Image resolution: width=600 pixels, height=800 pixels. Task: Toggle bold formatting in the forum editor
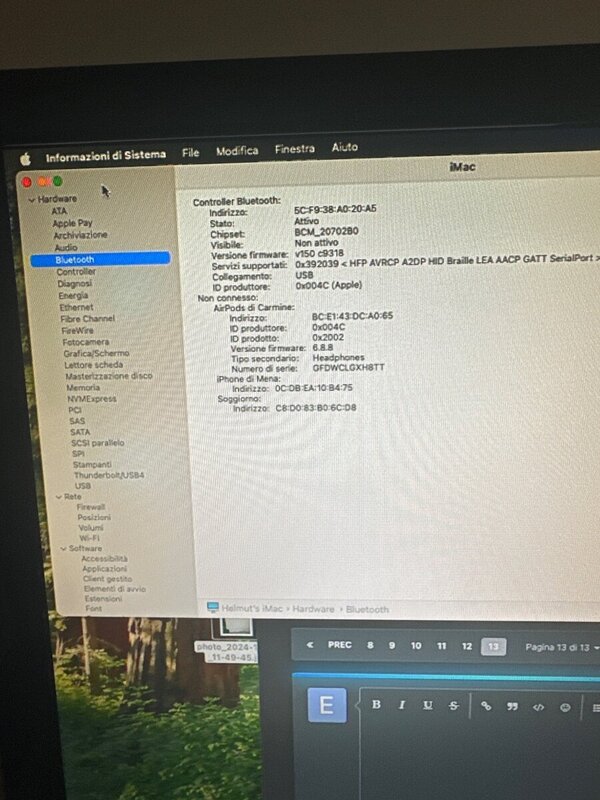(377, 705)
